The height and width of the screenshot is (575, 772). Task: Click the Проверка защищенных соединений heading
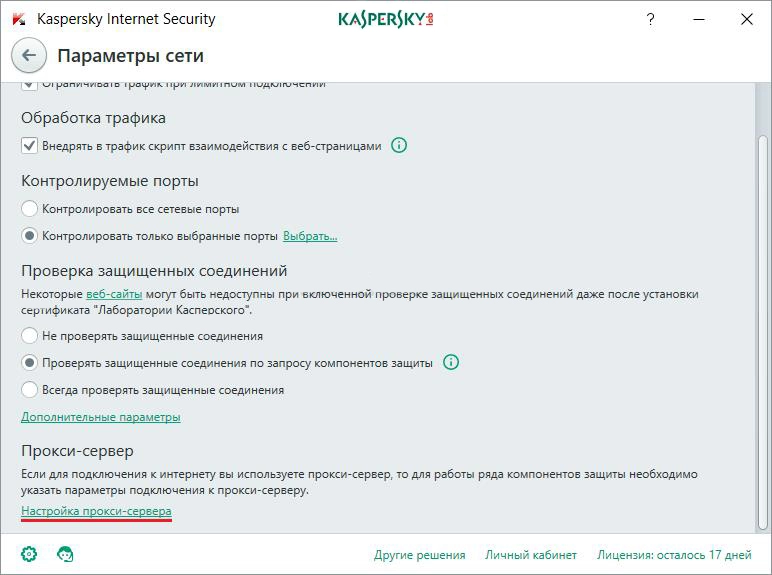[x=154, y=271]
